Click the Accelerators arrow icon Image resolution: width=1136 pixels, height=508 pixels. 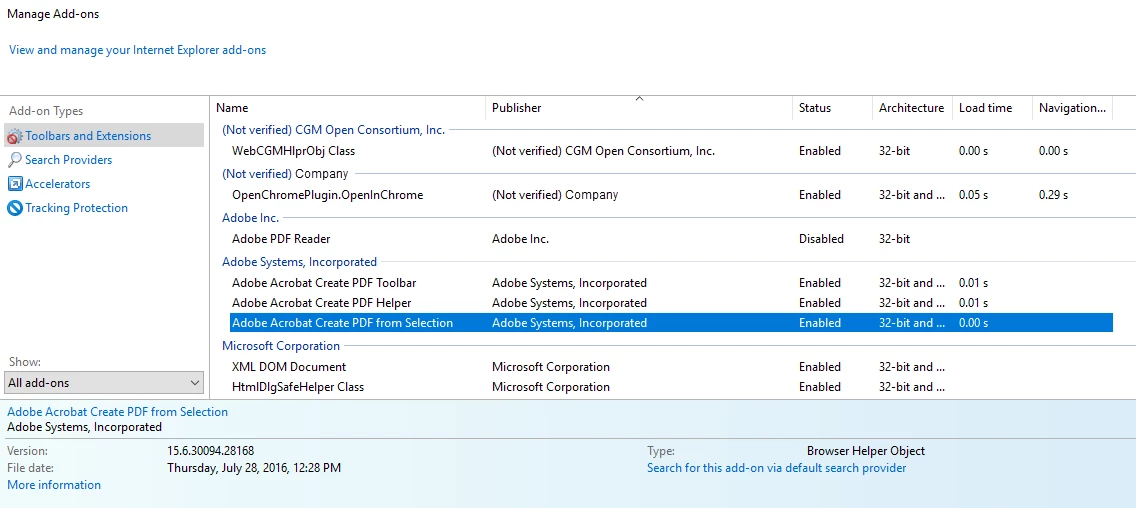pyautogui.click(x=14, y=184)
